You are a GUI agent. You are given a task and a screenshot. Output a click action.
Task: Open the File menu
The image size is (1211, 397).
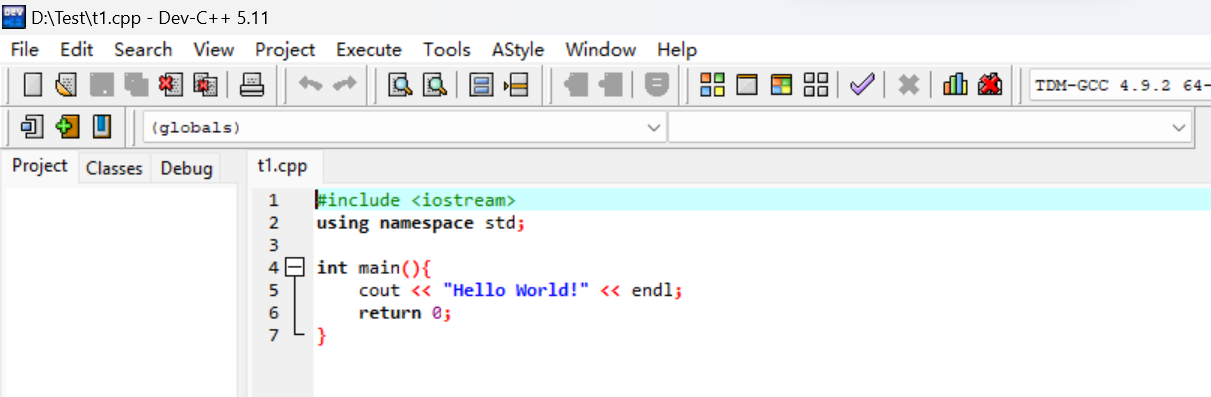[x=24, y=50]
